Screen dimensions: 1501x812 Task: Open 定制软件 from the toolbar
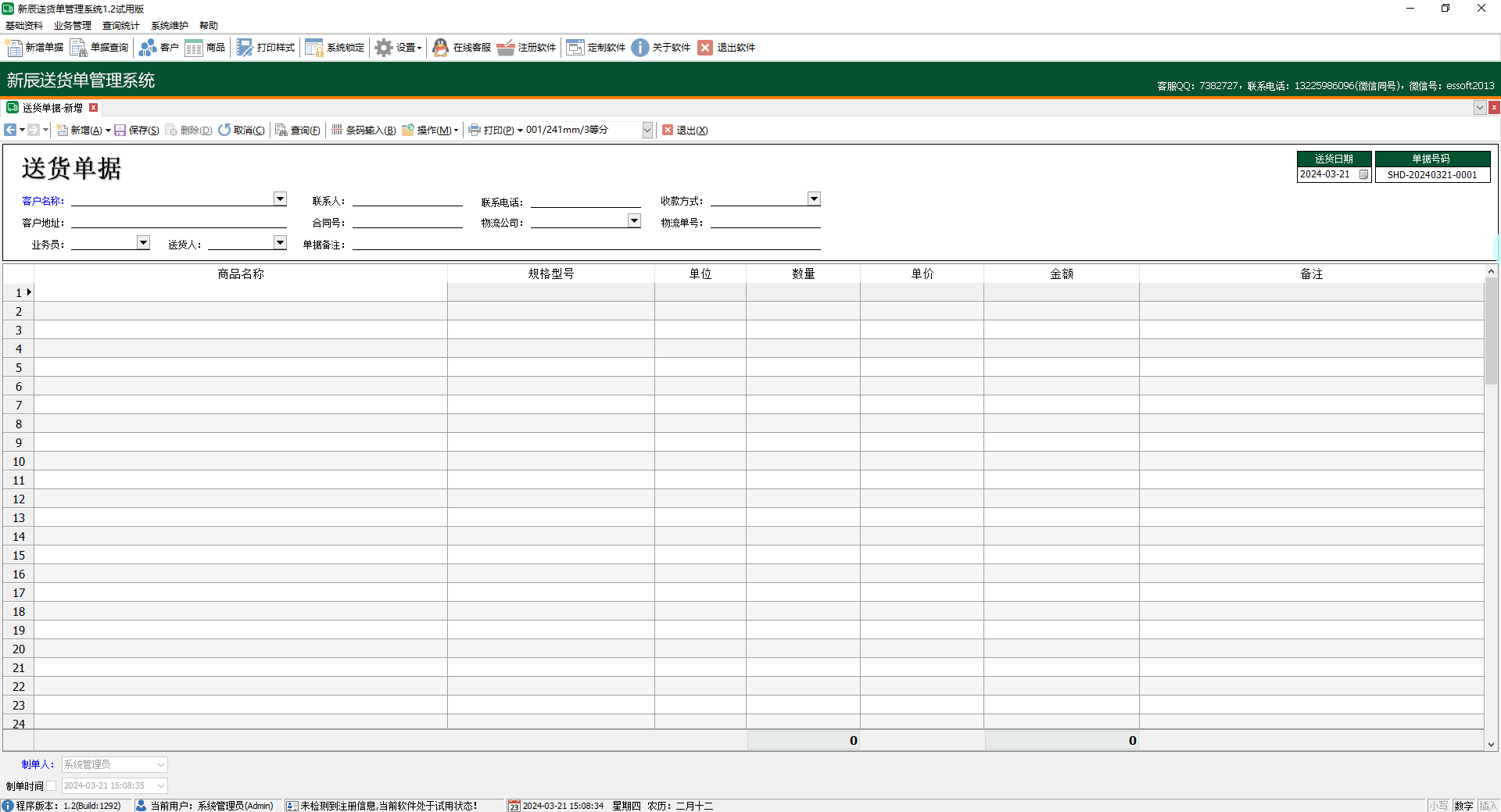596,48
